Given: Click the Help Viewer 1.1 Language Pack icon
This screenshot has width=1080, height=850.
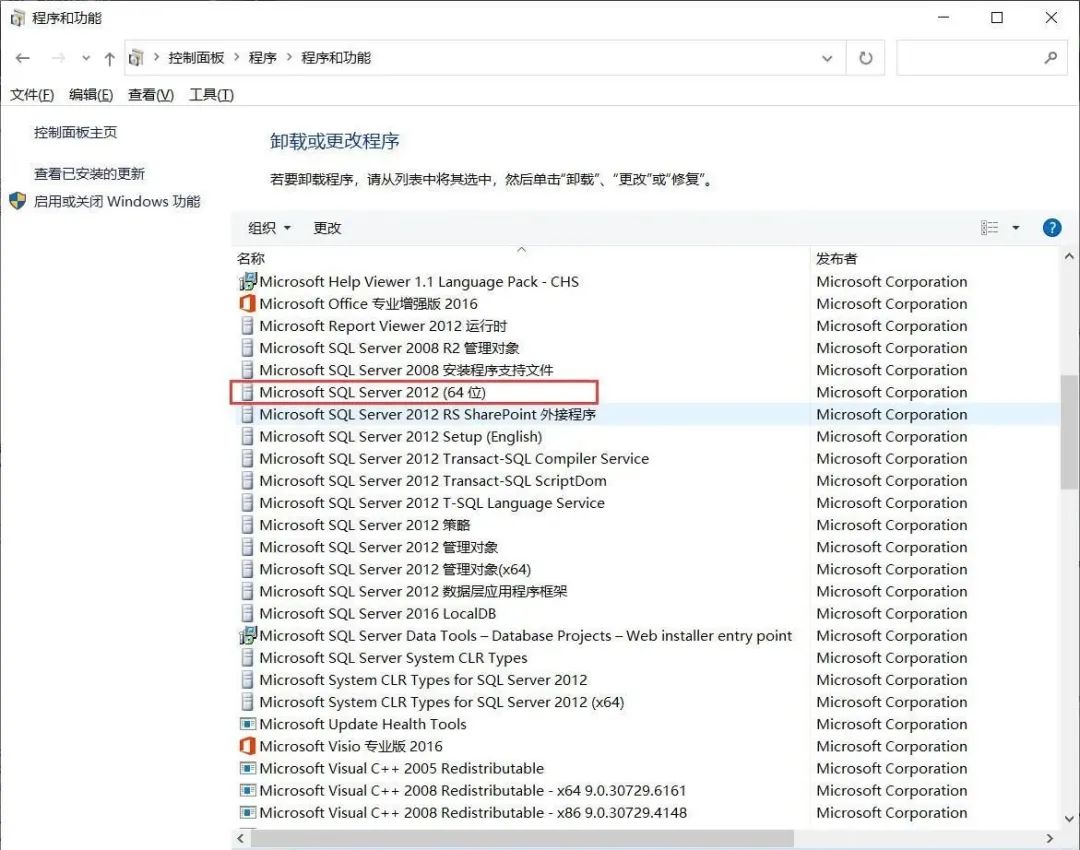Looking at the screenshot, I should coord(247,282).
